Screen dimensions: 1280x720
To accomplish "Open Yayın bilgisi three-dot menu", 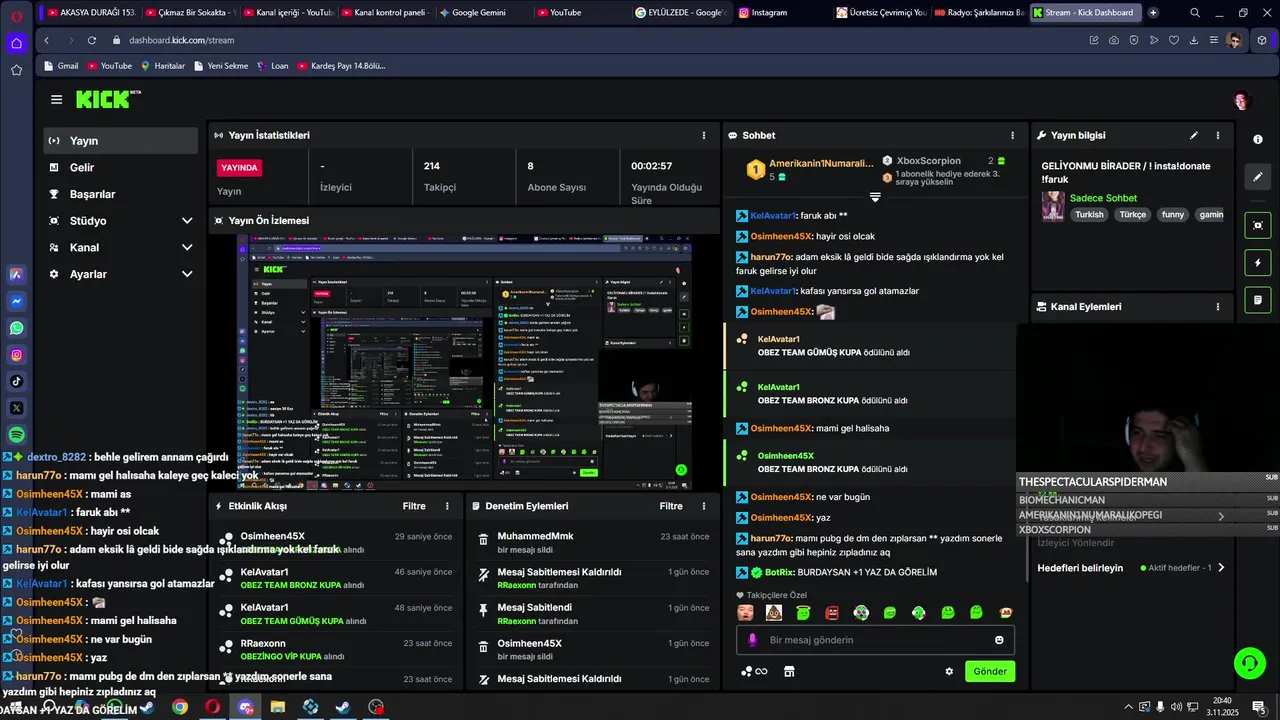I will (1217, 135).
